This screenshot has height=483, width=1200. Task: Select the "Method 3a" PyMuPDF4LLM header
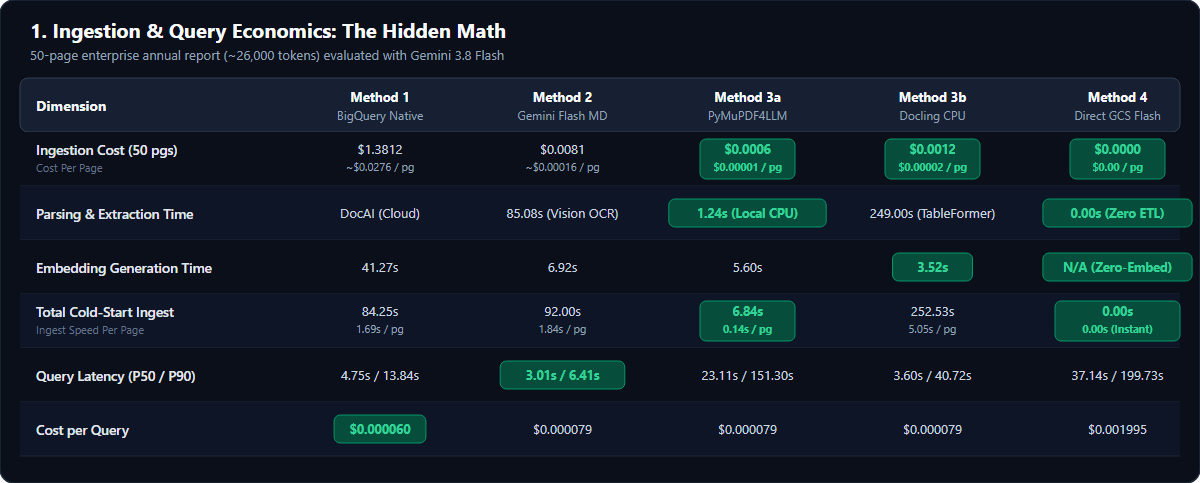747,106
